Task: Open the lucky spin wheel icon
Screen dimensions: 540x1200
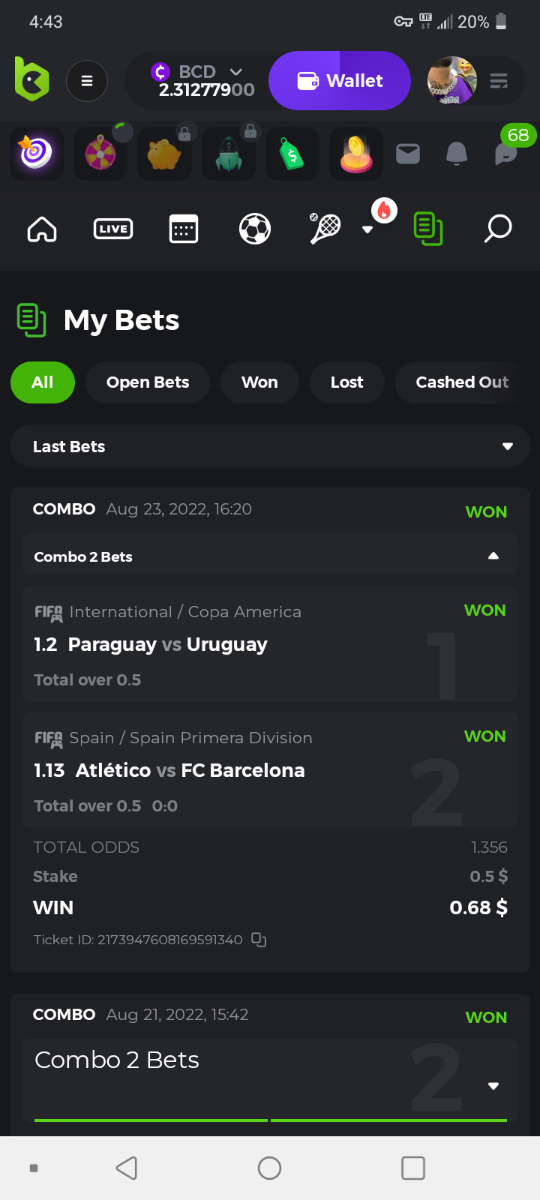Action: pyautogui.click(x=100, y=153)
